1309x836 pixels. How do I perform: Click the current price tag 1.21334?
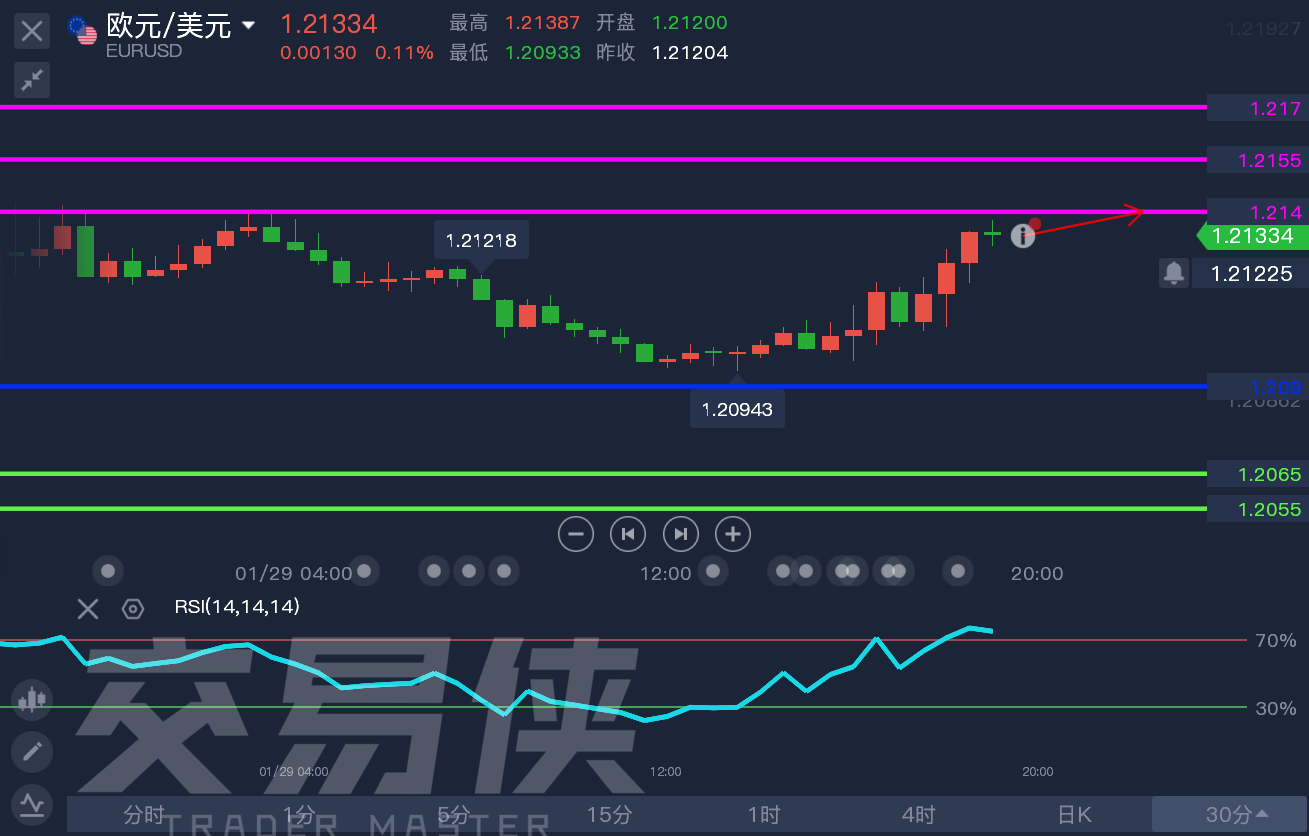[x=1251, y=236]
